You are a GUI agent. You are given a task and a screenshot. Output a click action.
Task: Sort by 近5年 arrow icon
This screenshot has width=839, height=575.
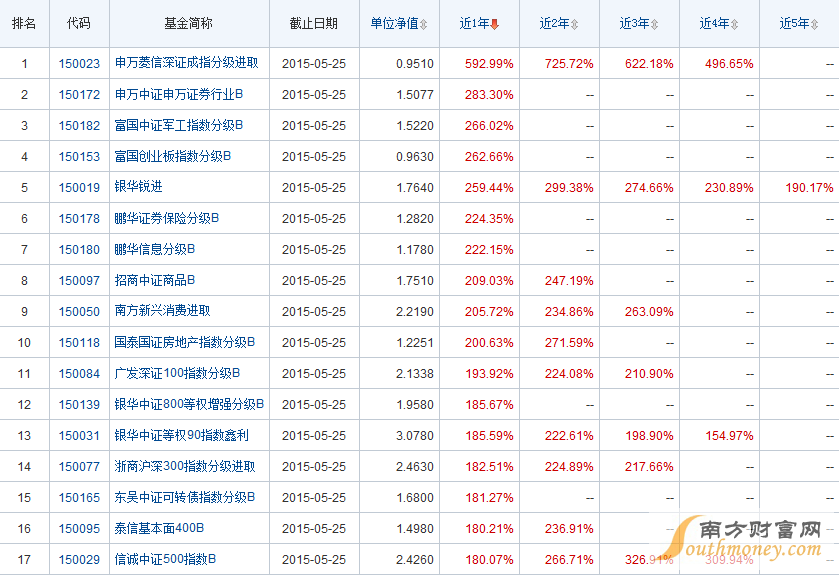[x=814, y=24]
